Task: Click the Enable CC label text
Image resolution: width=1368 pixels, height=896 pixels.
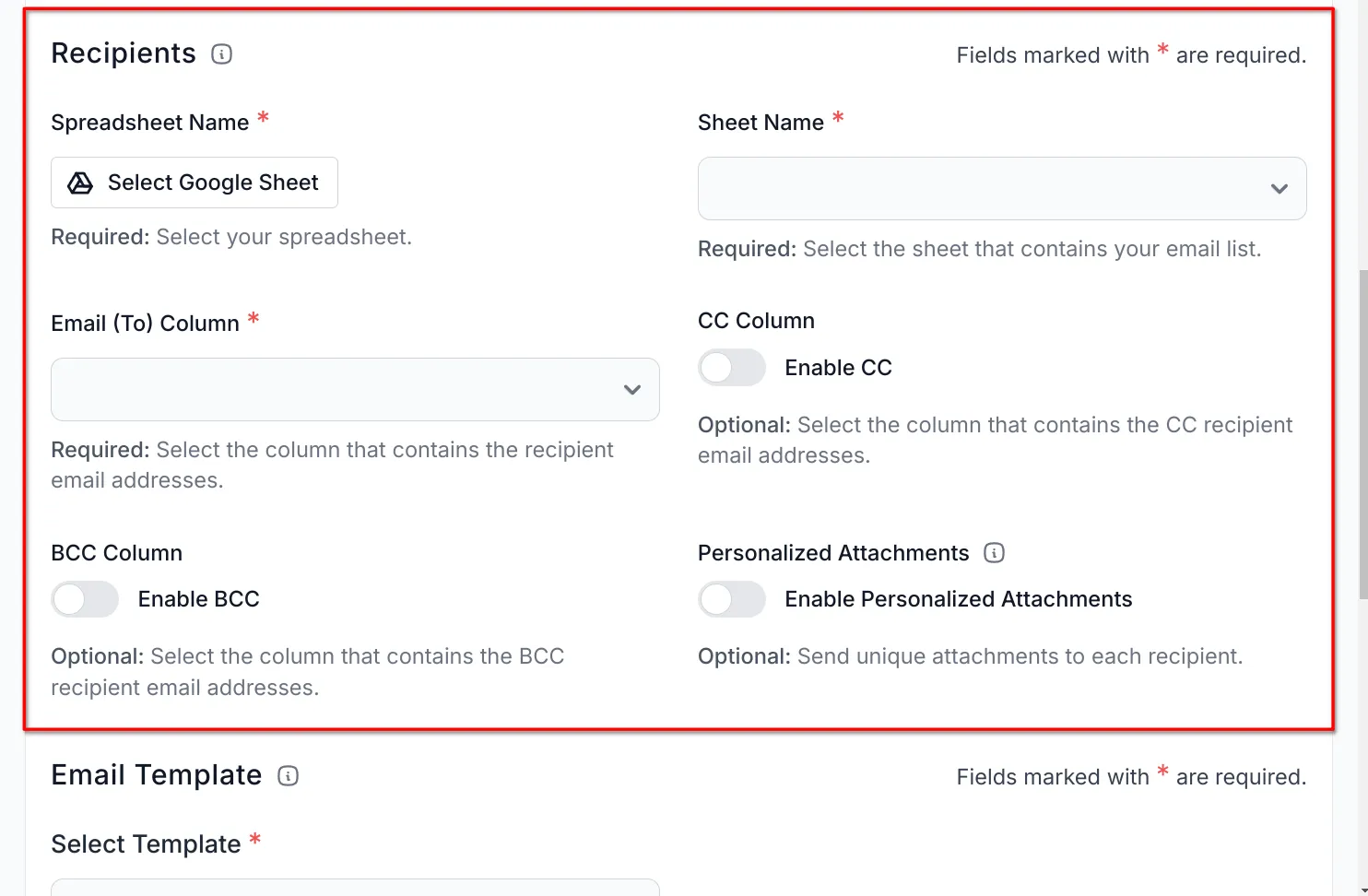Action: click(837, 368)
